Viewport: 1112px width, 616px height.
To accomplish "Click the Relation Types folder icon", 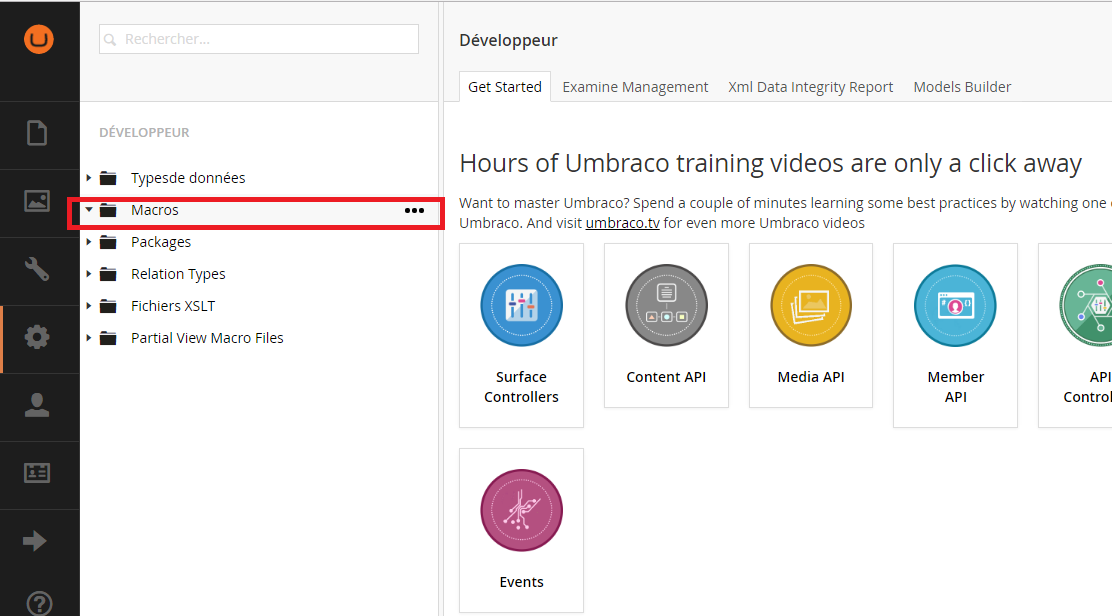I will (x=108, y=274).
